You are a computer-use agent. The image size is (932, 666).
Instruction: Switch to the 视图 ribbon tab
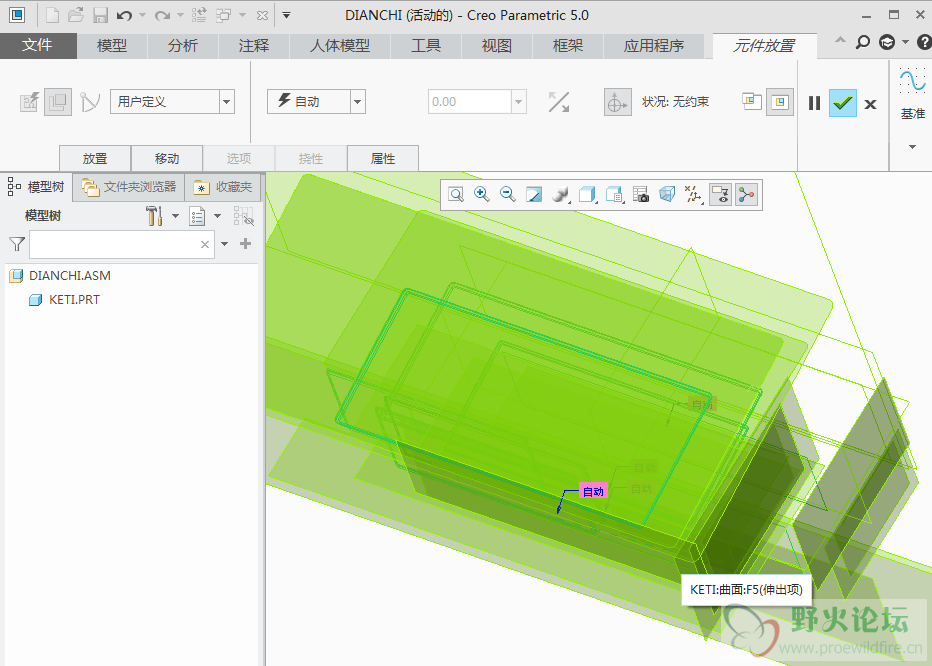pos(496,46)
